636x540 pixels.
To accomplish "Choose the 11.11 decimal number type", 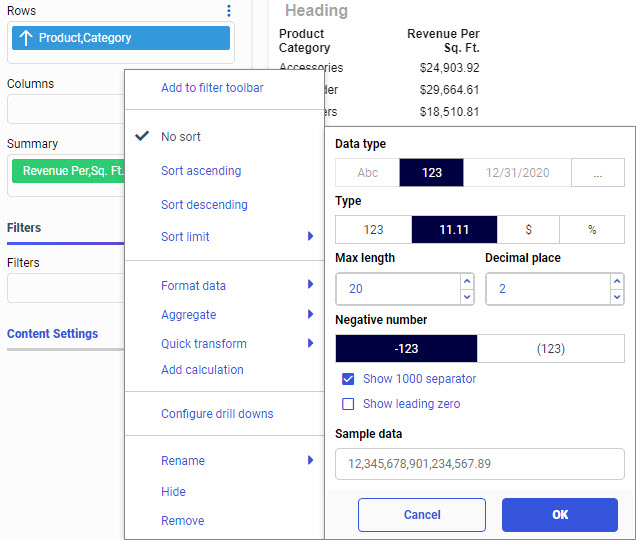I will click(454, 230).
